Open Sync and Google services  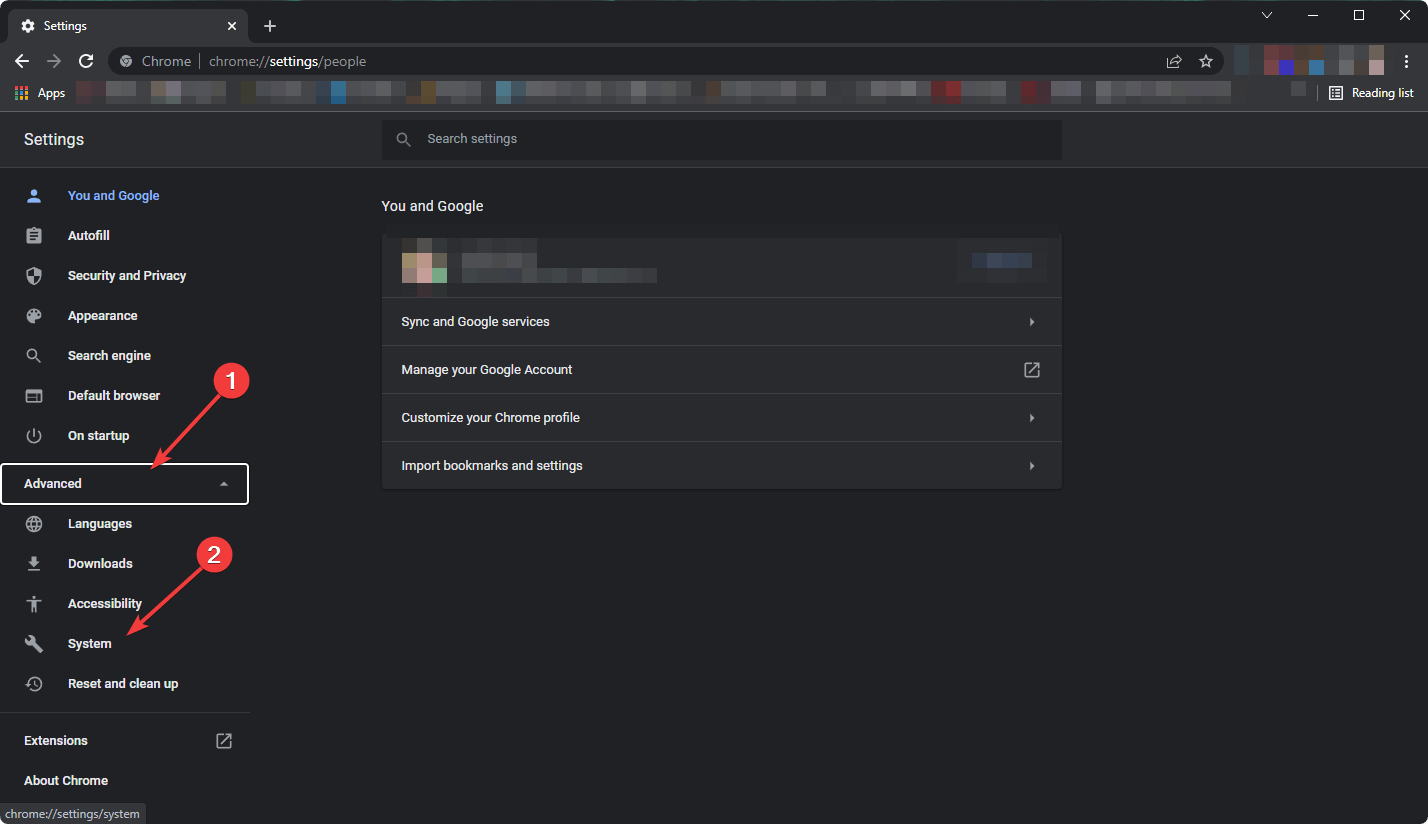[x=722, y=322]
